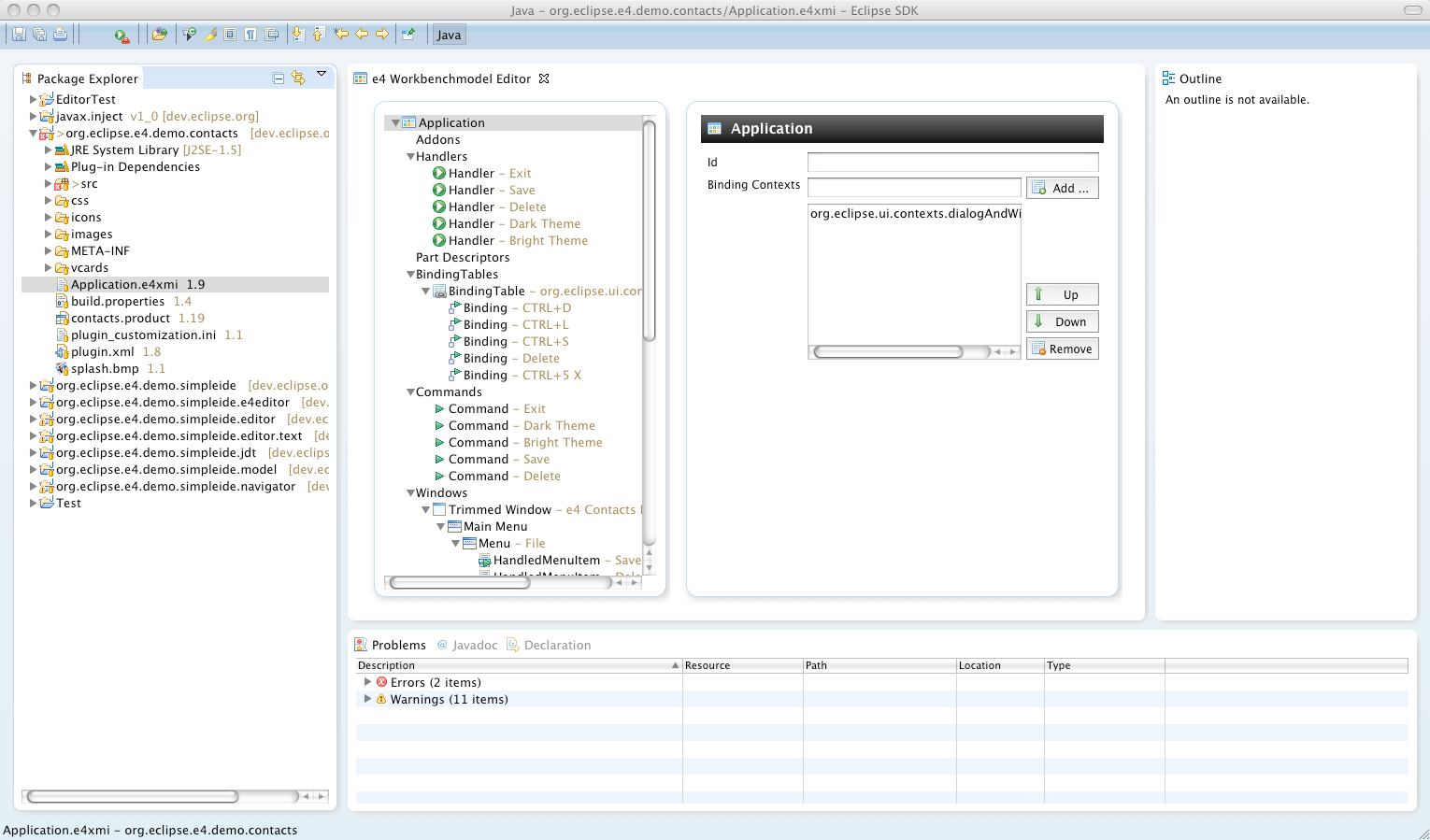Click the Warnings yellow icon in Problems
Image resolution: width=1430 pixels, height=840 pixels.
tap(381, 699)
